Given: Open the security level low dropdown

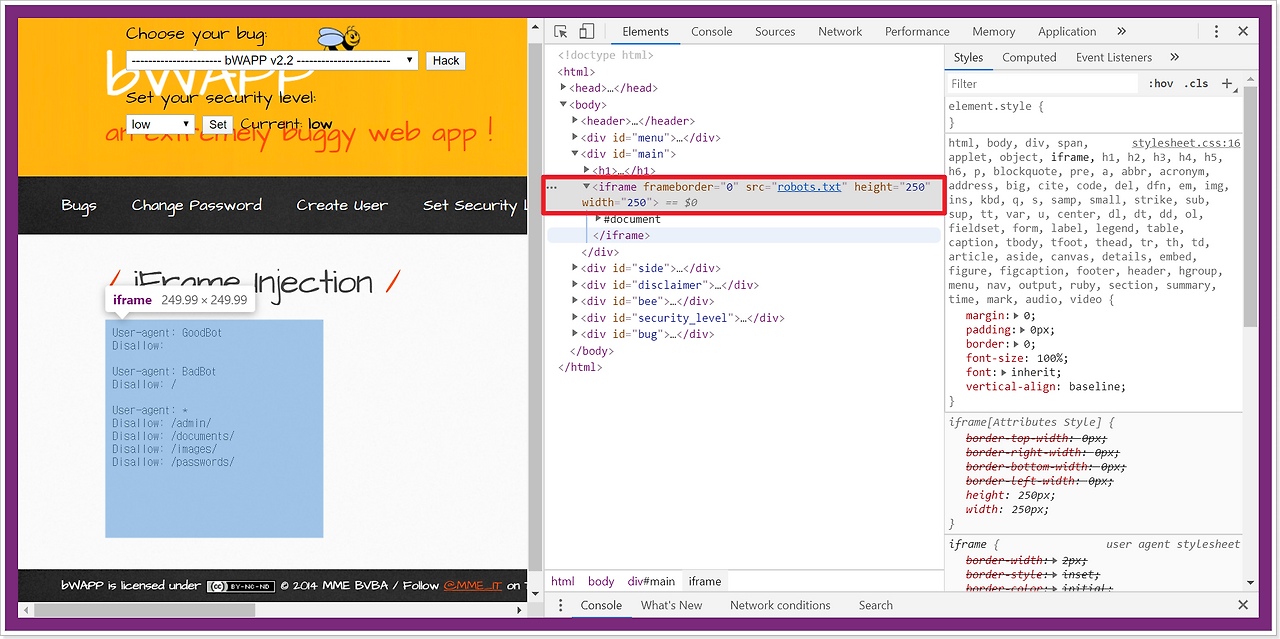Looking at the screenshot, I should pyautogui.click(x=161, y=125).
